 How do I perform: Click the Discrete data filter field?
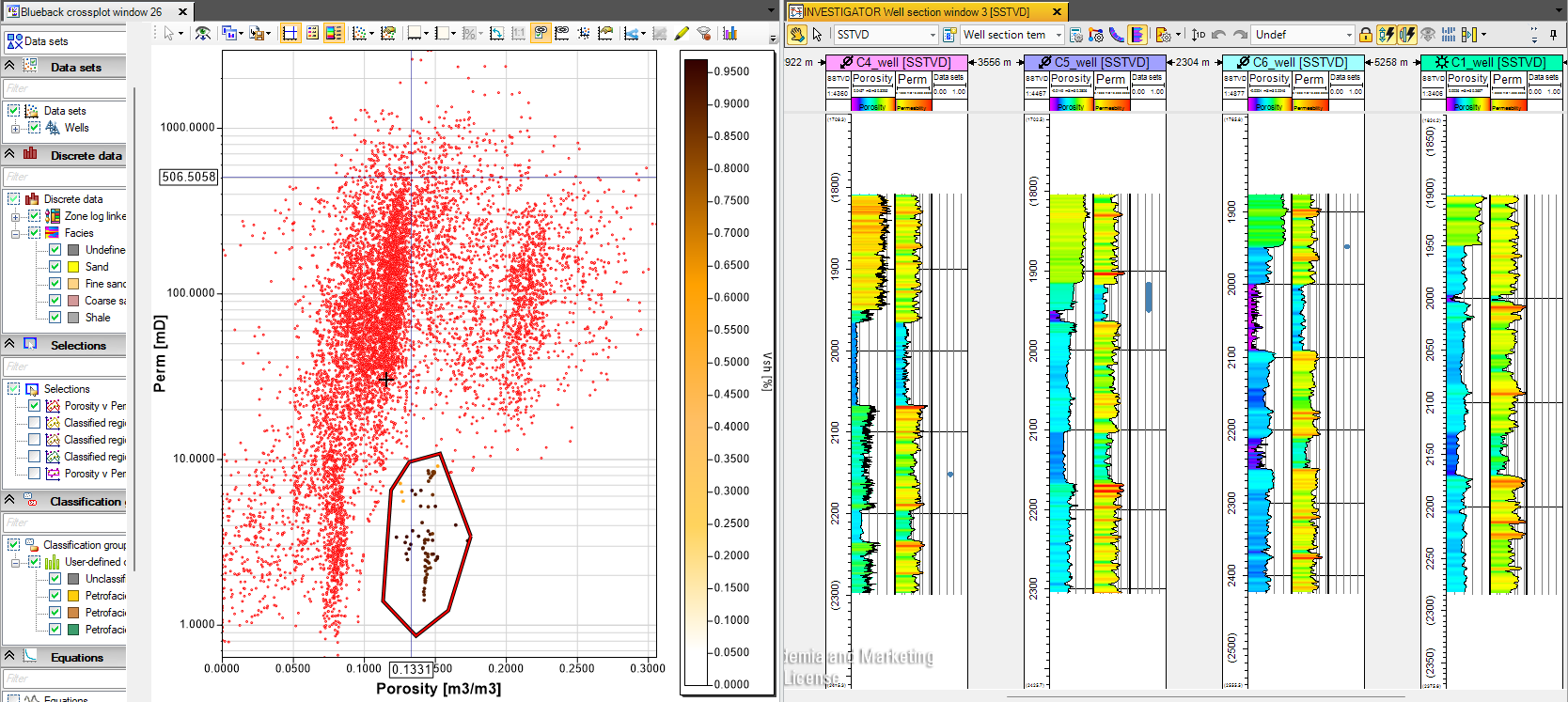(64, 177)
